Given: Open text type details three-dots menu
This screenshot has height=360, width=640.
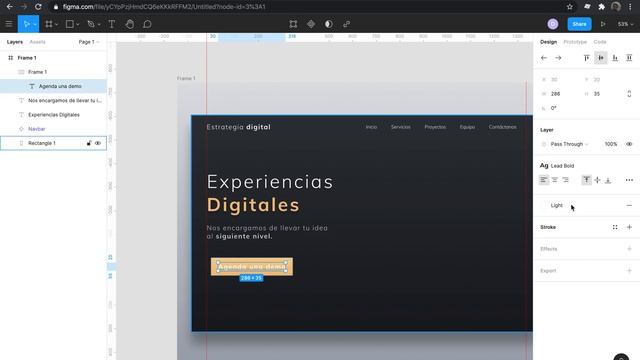Looking at the screenshot, I should 629,180.
